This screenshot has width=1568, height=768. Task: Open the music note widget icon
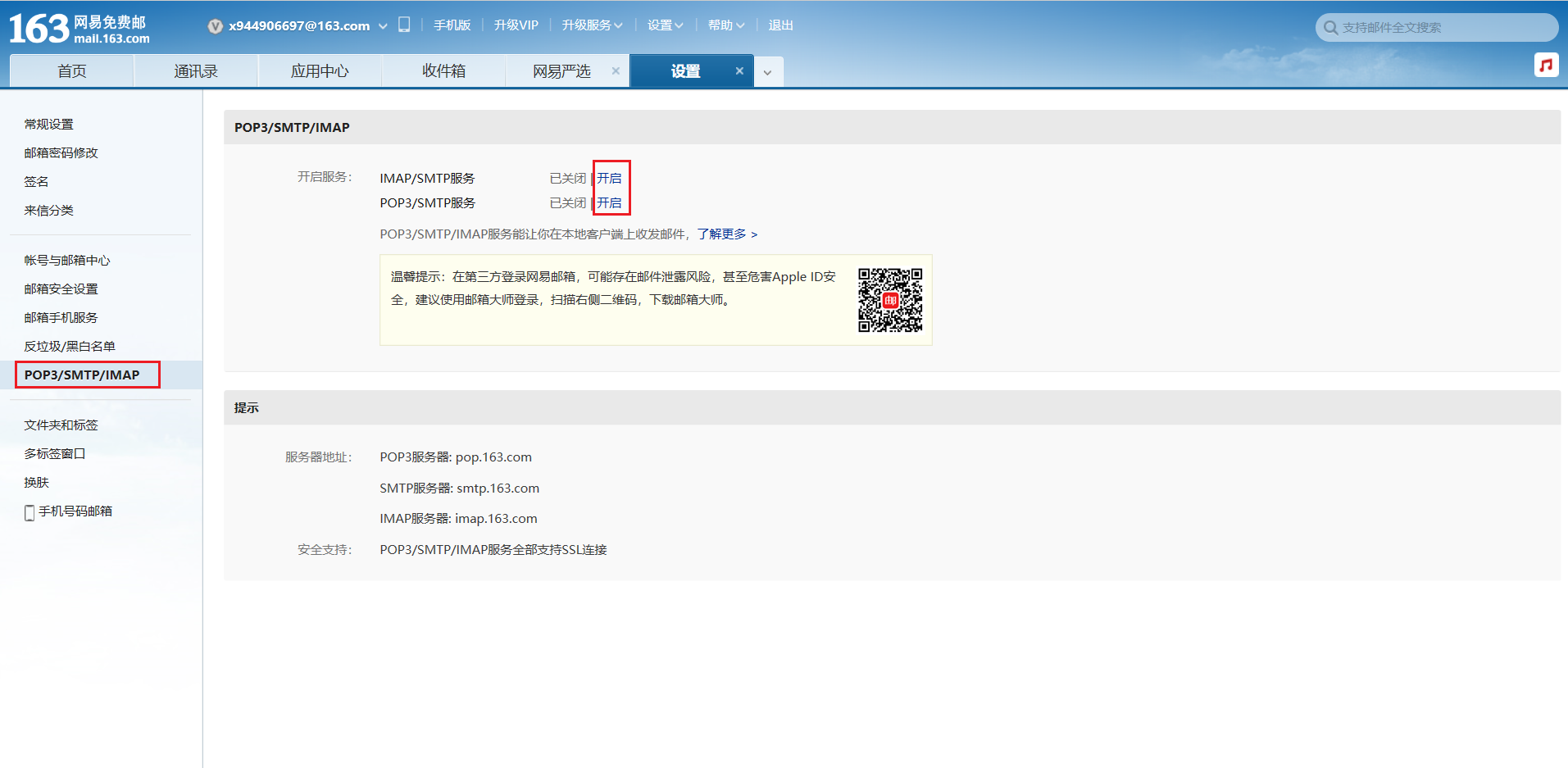(1546, 65)
